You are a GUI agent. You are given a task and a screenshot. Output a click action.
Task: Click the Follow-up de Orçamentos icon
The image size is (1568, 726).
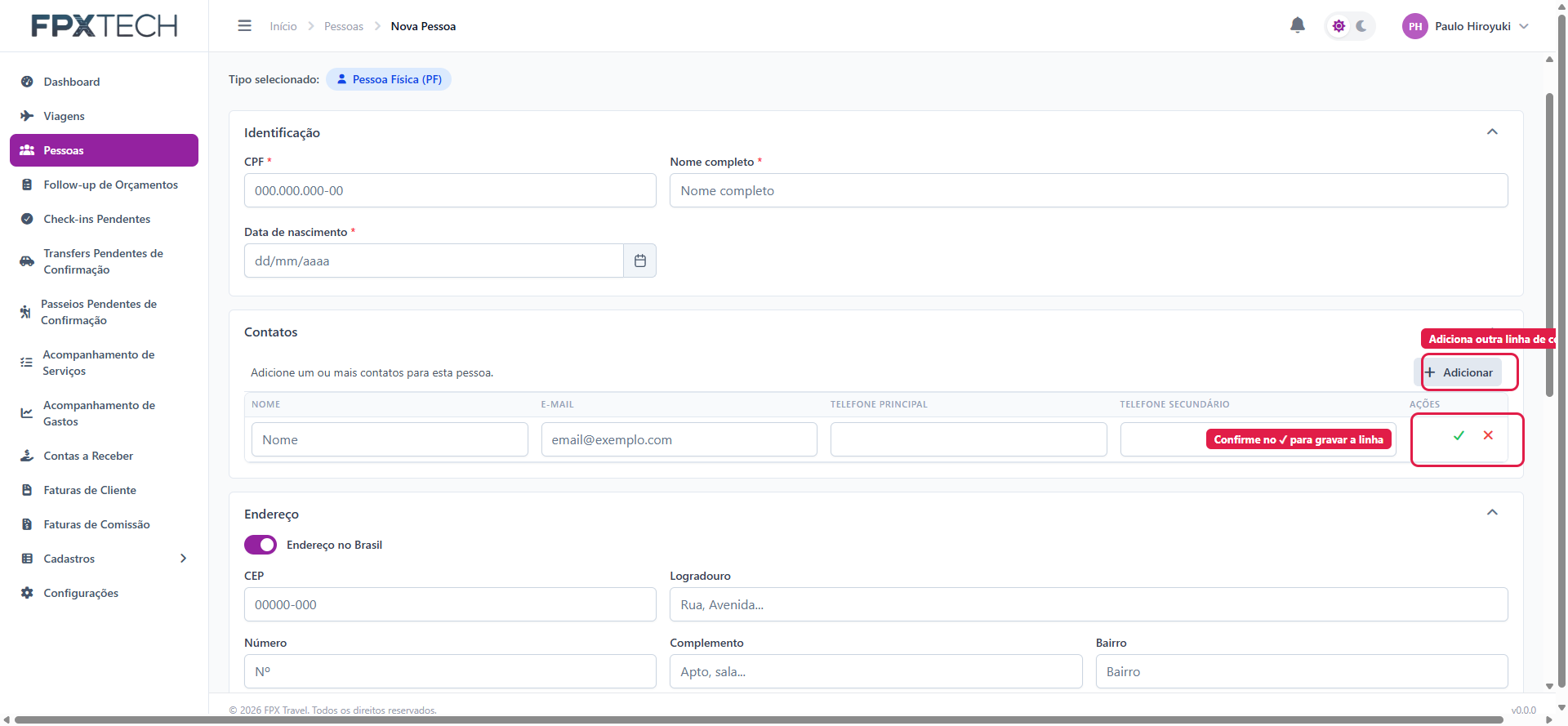[x=27, y=185]
